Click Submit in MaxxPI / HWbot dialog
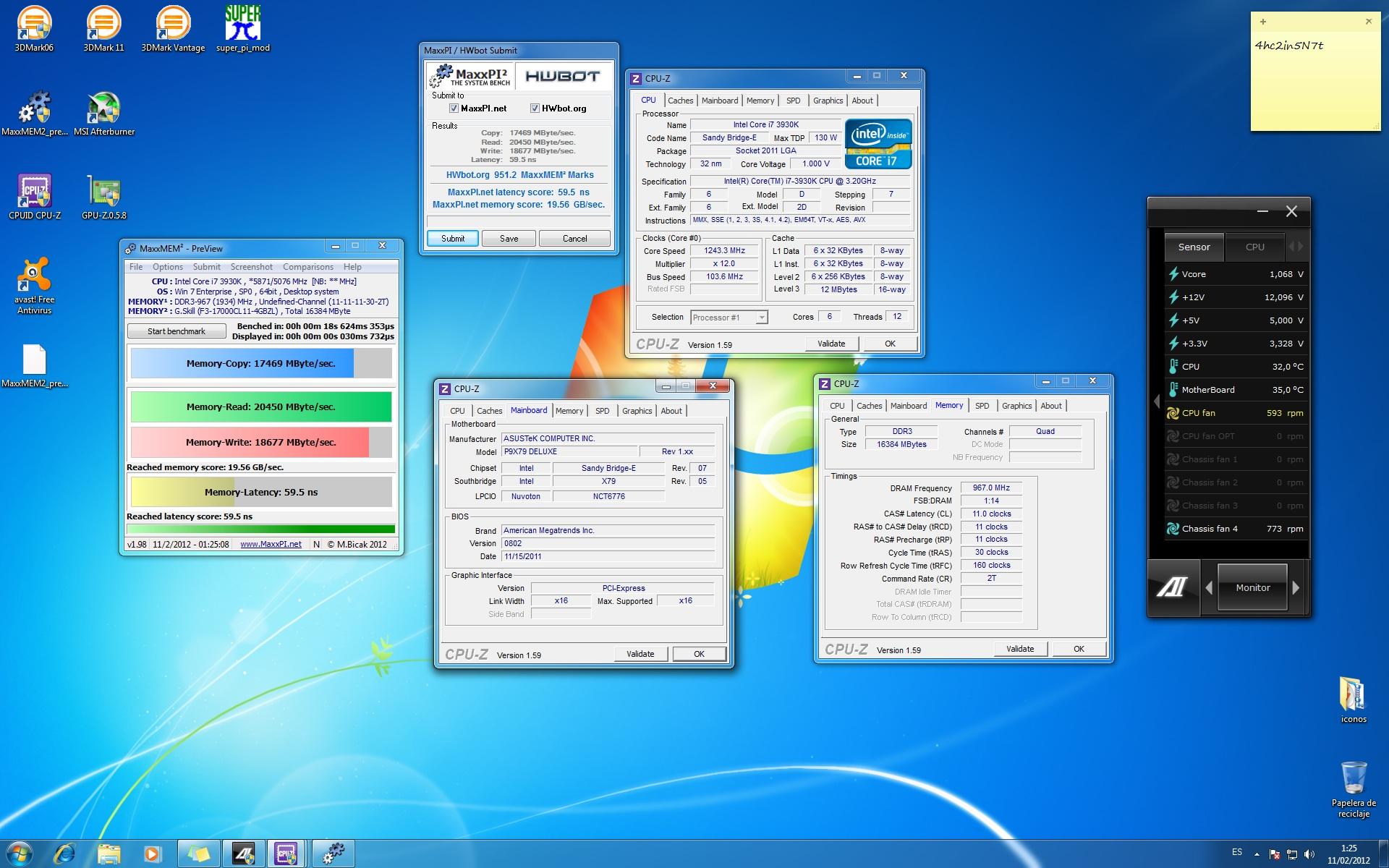 click(x=453, y=239)
